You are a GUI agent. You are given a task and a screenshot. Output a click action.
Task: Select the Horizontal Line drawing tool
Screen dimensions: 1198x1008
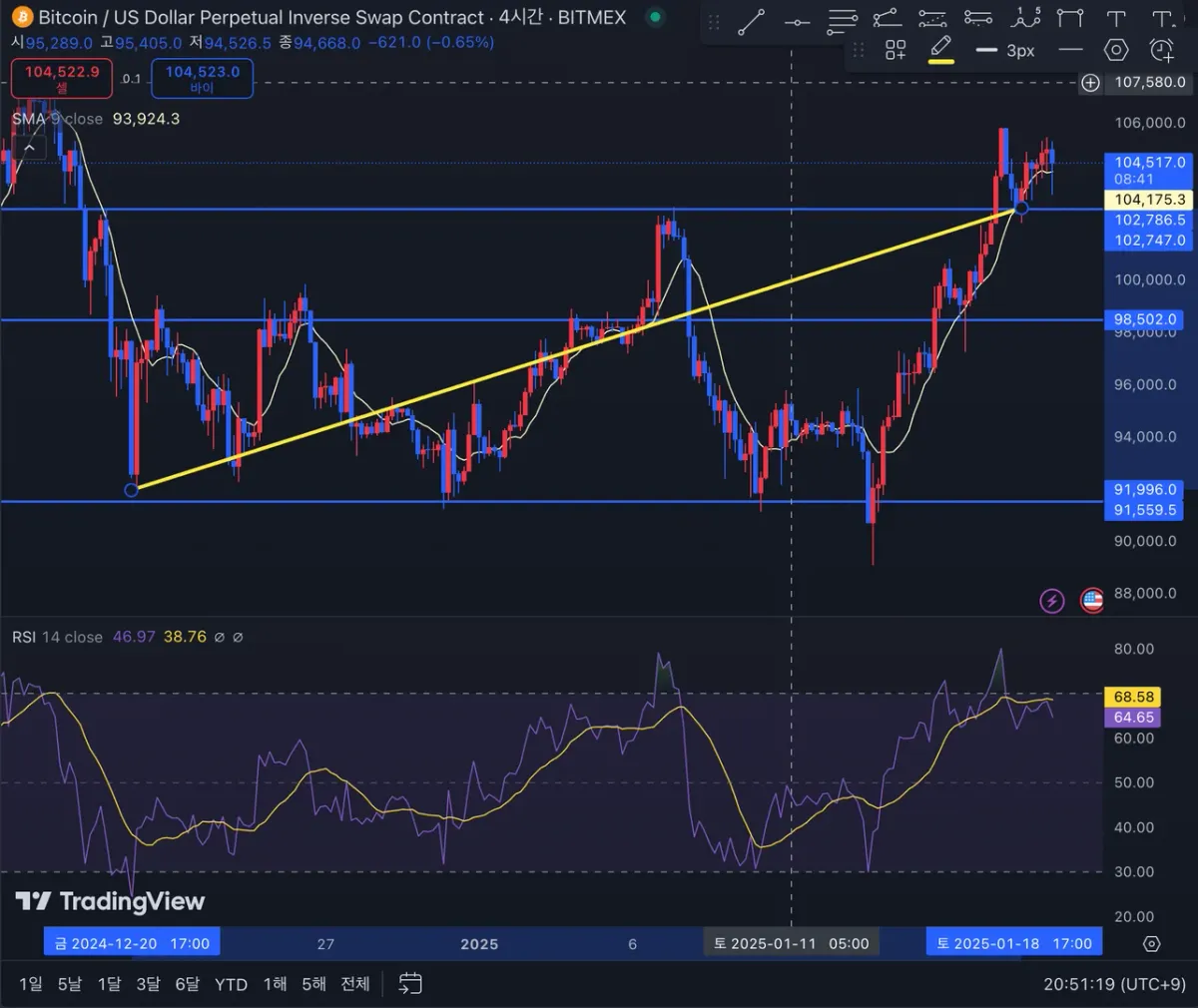(x=797, y=20)
